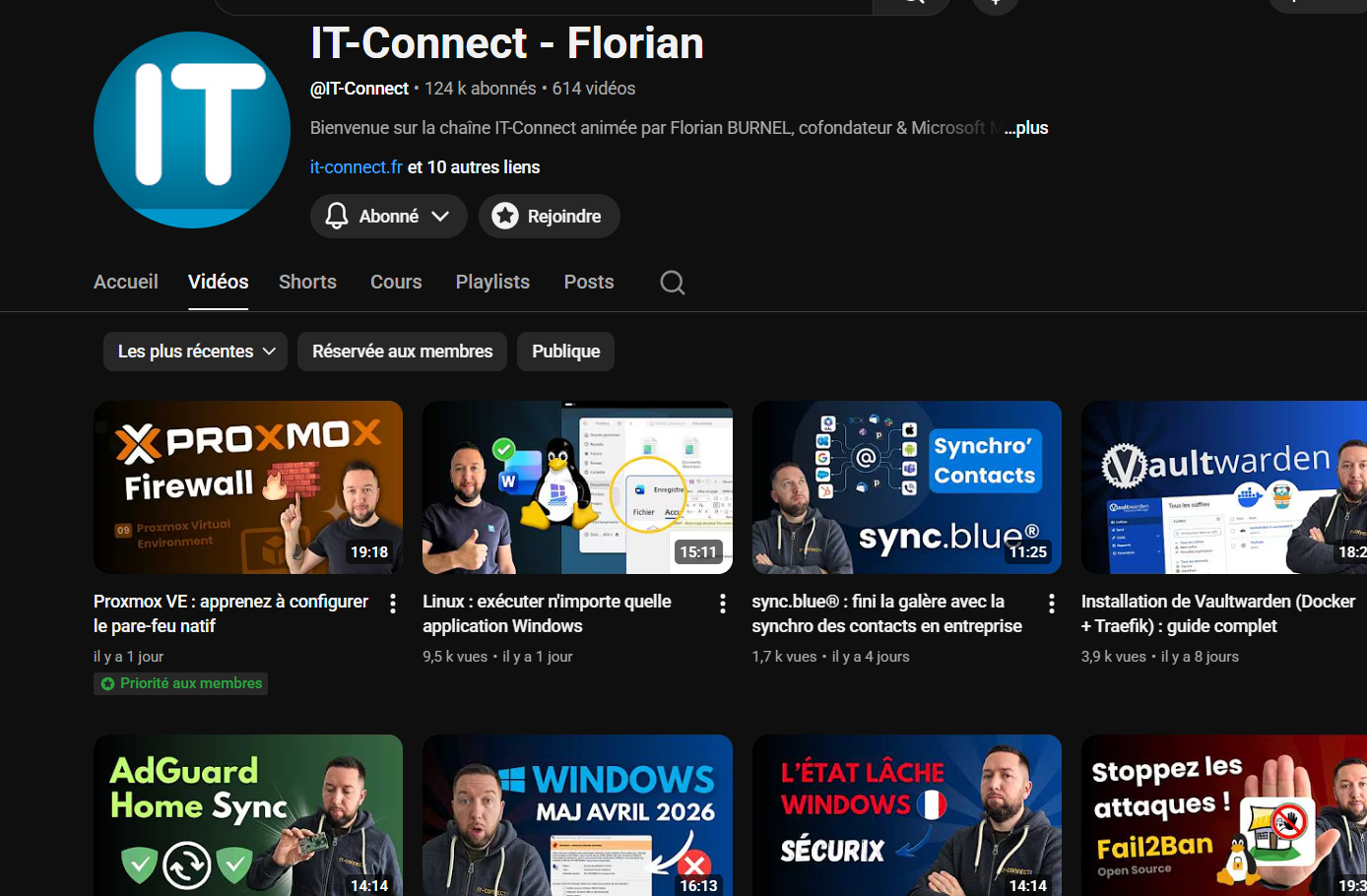1367x896 pixels.
Task: Play the Fail2Ban Stoppez les attaques thumbnail
Action: (x=1224, y=815)
